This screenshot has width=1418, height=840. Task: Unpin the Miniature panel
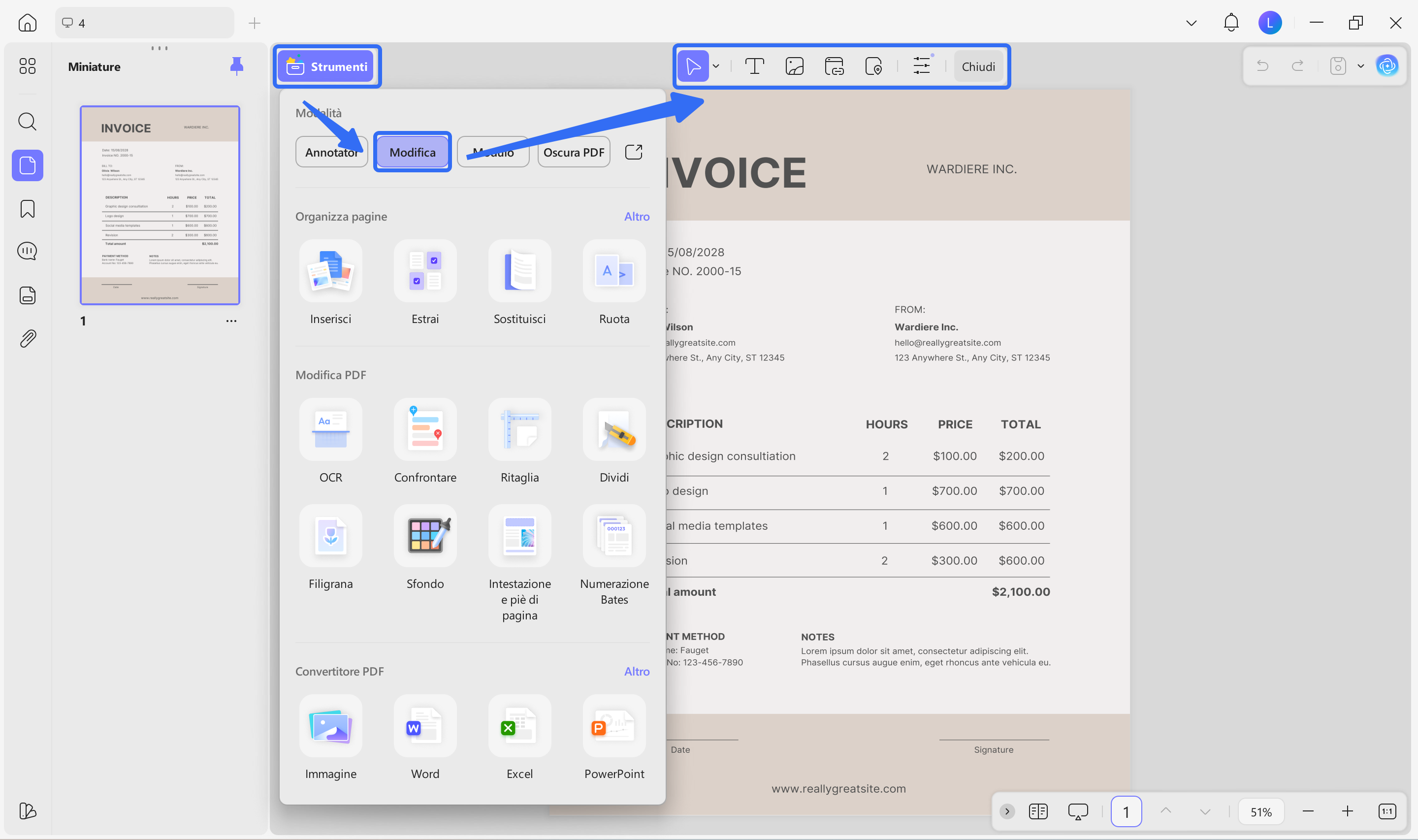click(236, 66)
